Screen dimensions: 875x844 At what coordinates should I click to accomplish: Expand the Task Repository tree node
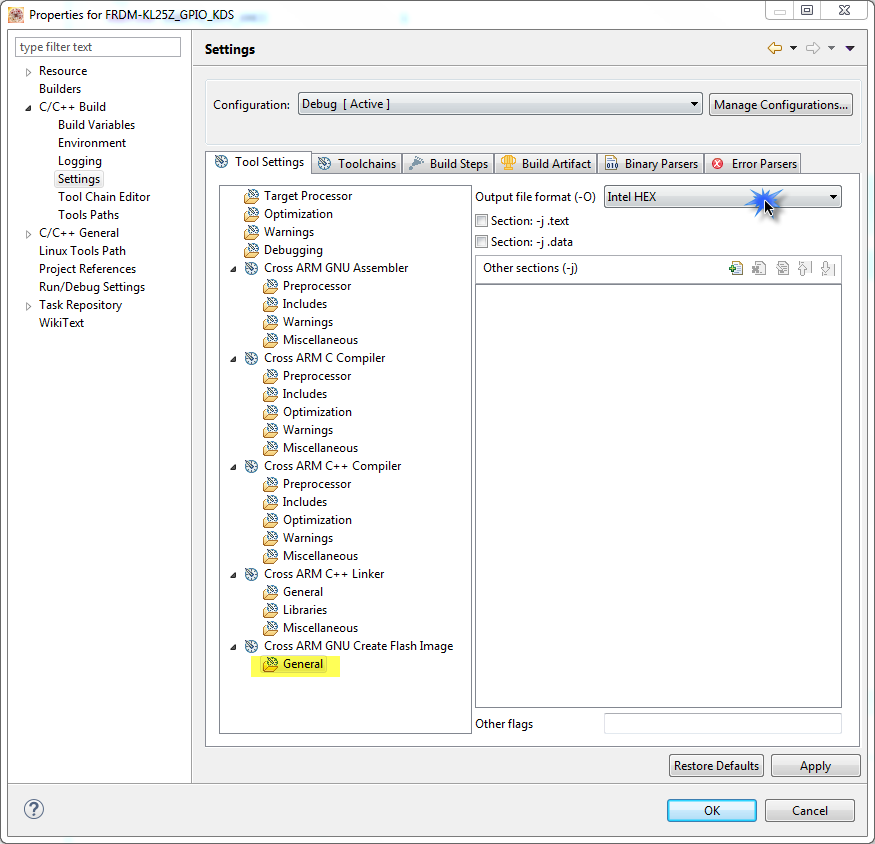coord(28,306)
